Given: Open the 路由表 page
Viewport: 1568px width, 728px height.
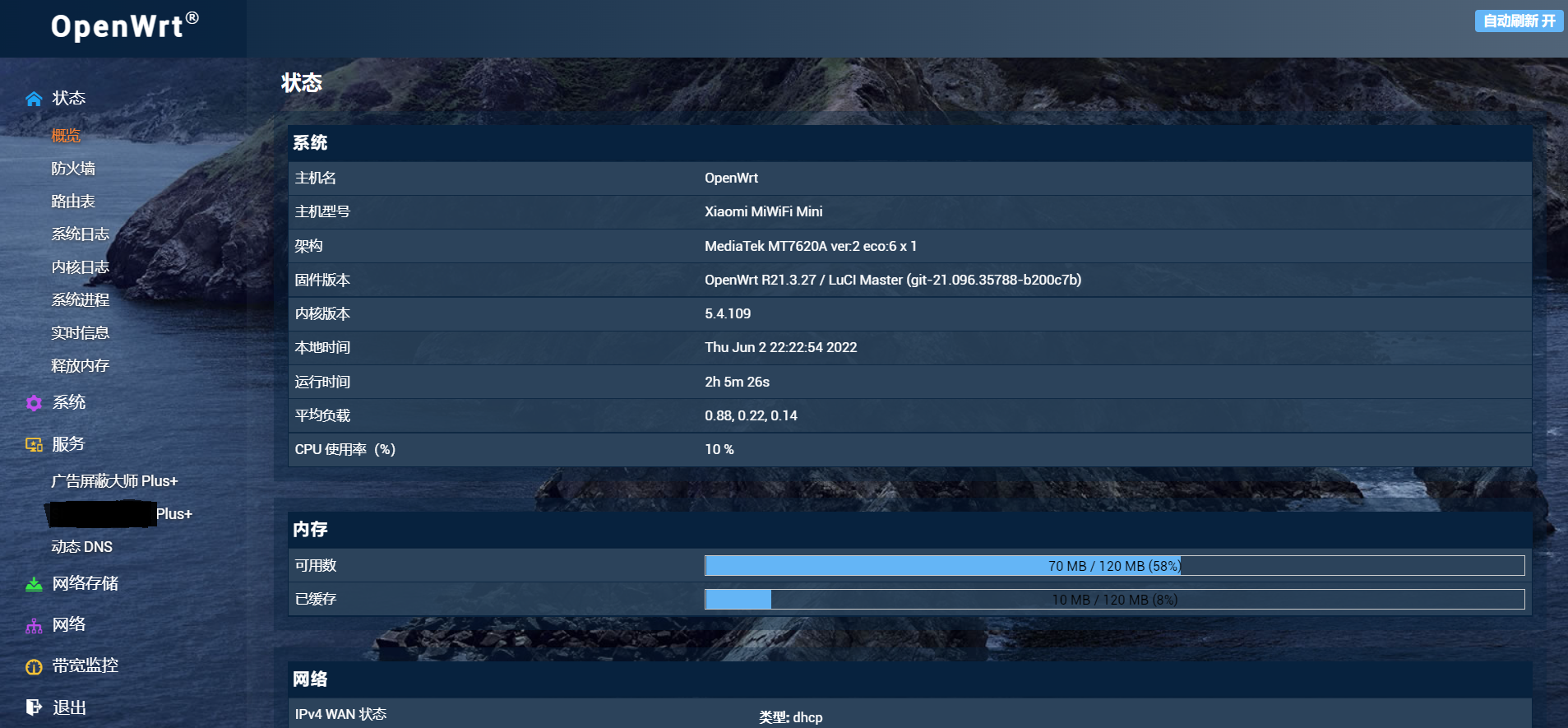Looking at the screenshot, I should click(73, 202).
